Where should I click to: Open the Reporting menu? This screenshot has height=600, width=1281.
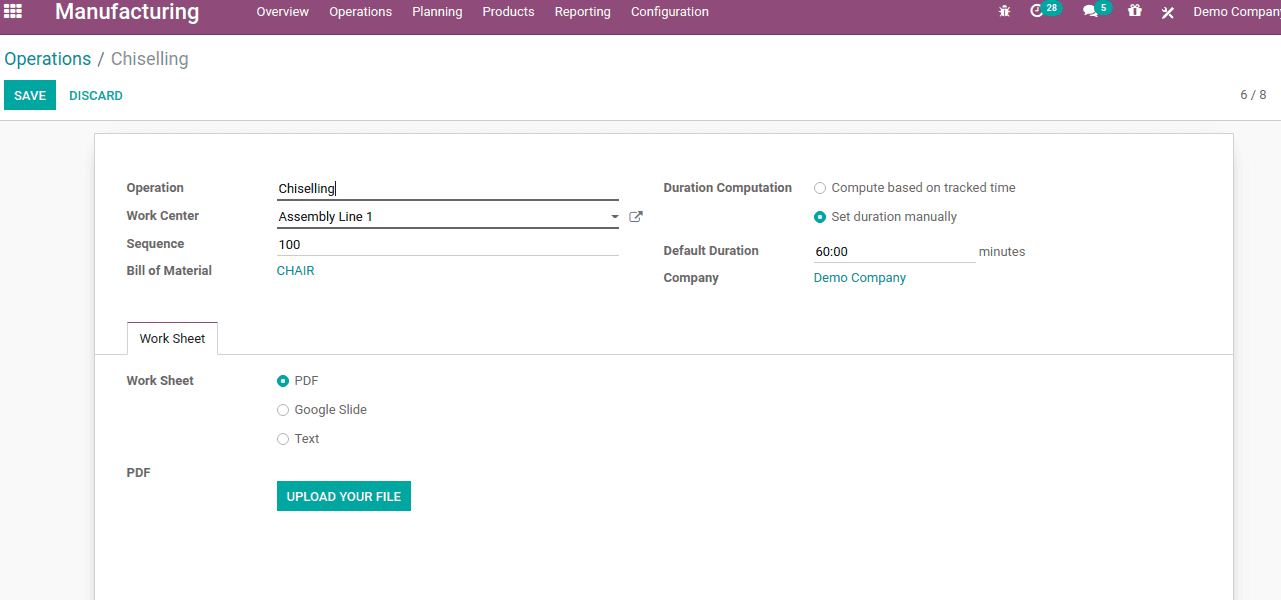[x=583, y=12]
